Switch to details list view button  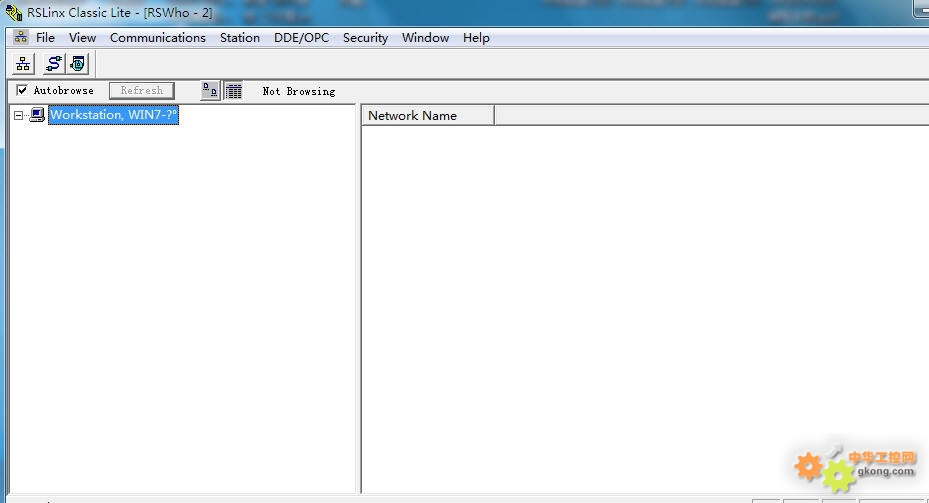[x=233, y=91]
